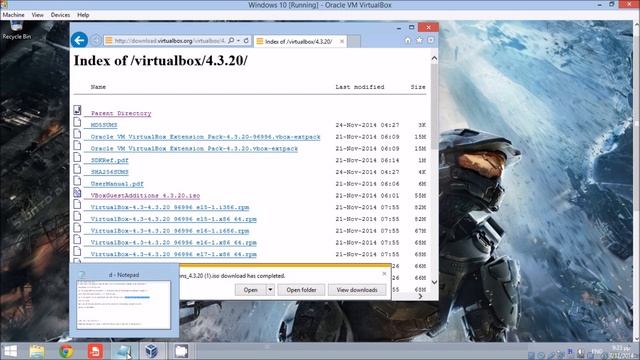Viewport: 640px width, 360px height.
Task: Click the el6-1.i686.rpm VirtualBox link
Action: 169,231
